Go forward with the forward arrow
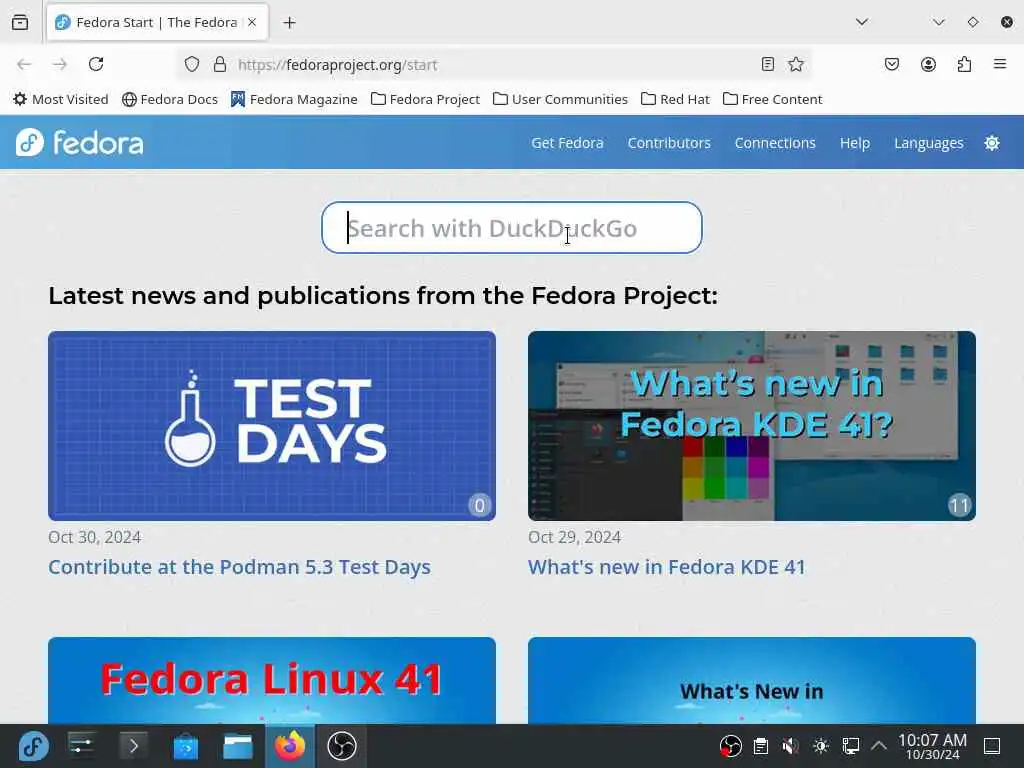This screenshot has height=768, width=1024. tap(60, 64)
